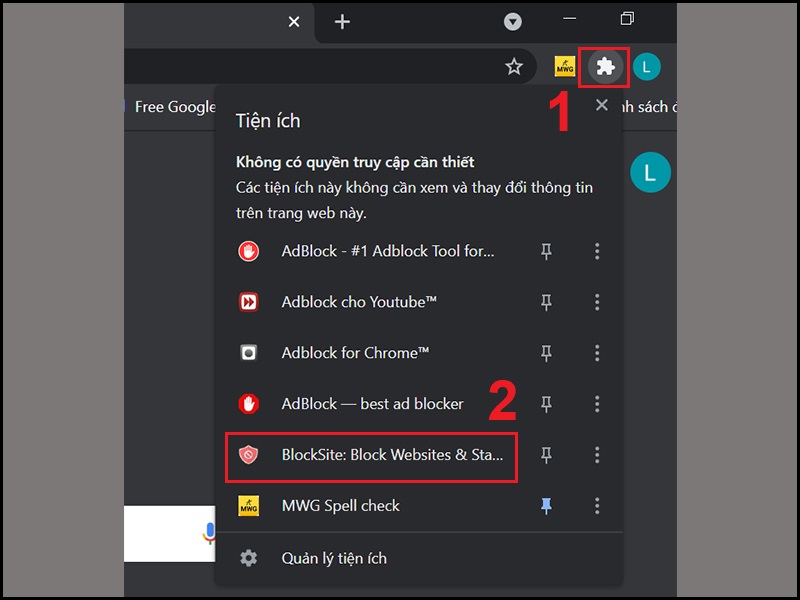
Task: Close the Tiện ích extensions popup
Action: pyautogui.click(x=602, y=105)
